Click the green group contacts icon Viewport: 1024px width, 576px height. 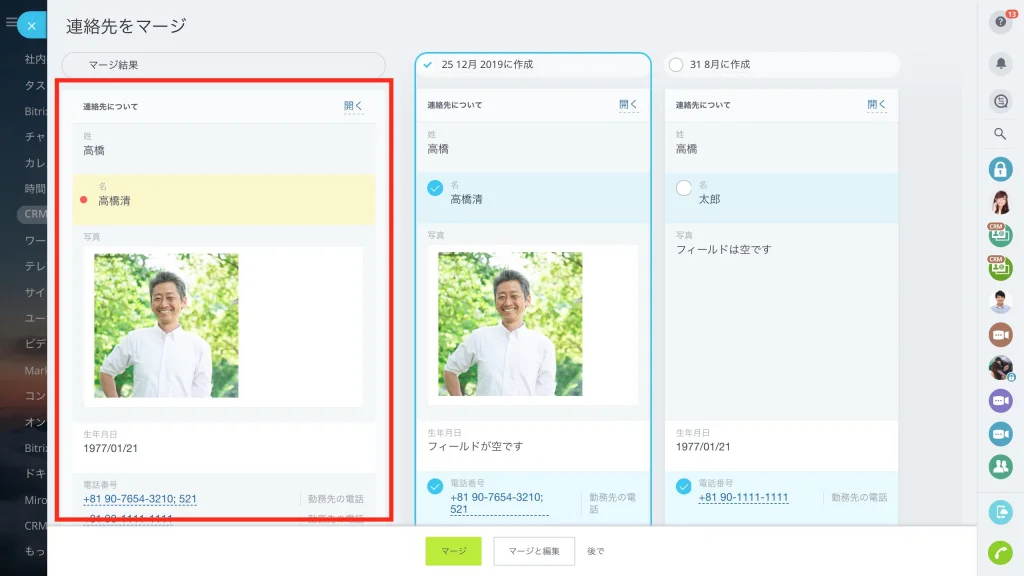[x=1000, y=466]
